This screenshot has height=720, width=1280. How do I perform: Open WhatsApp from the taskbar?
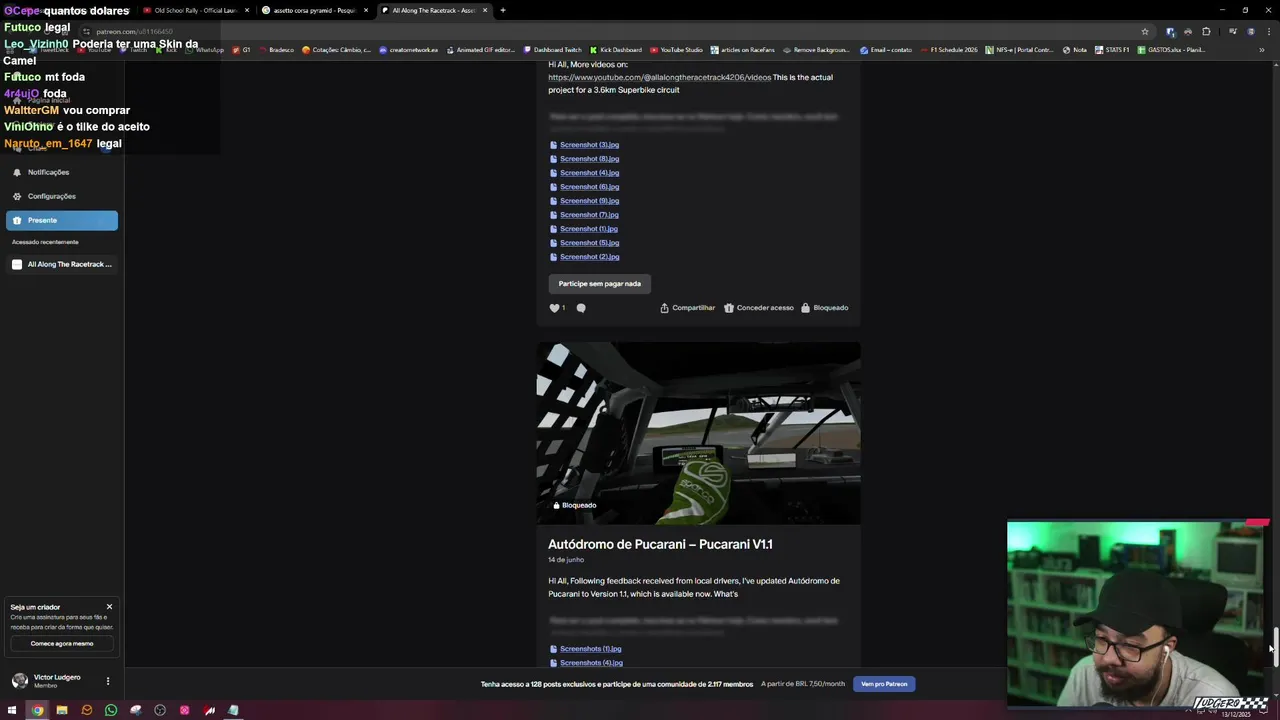click(x=111, y=711)
